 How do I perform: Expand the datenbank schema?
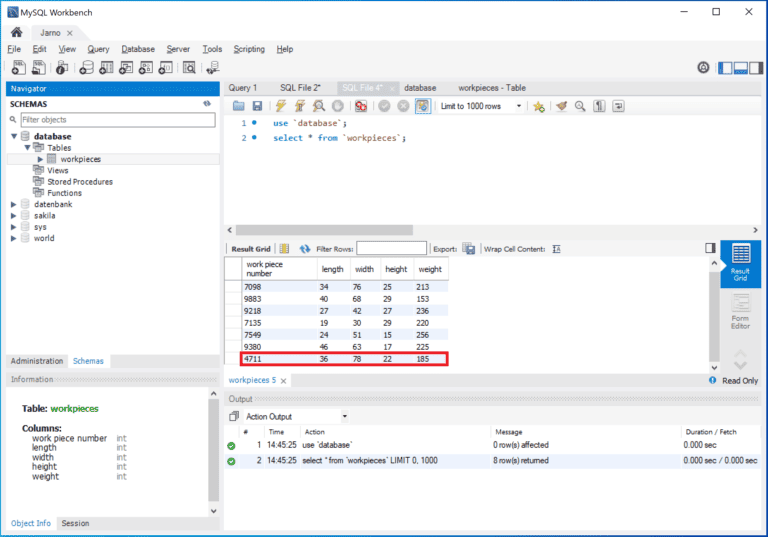point(14,204)
